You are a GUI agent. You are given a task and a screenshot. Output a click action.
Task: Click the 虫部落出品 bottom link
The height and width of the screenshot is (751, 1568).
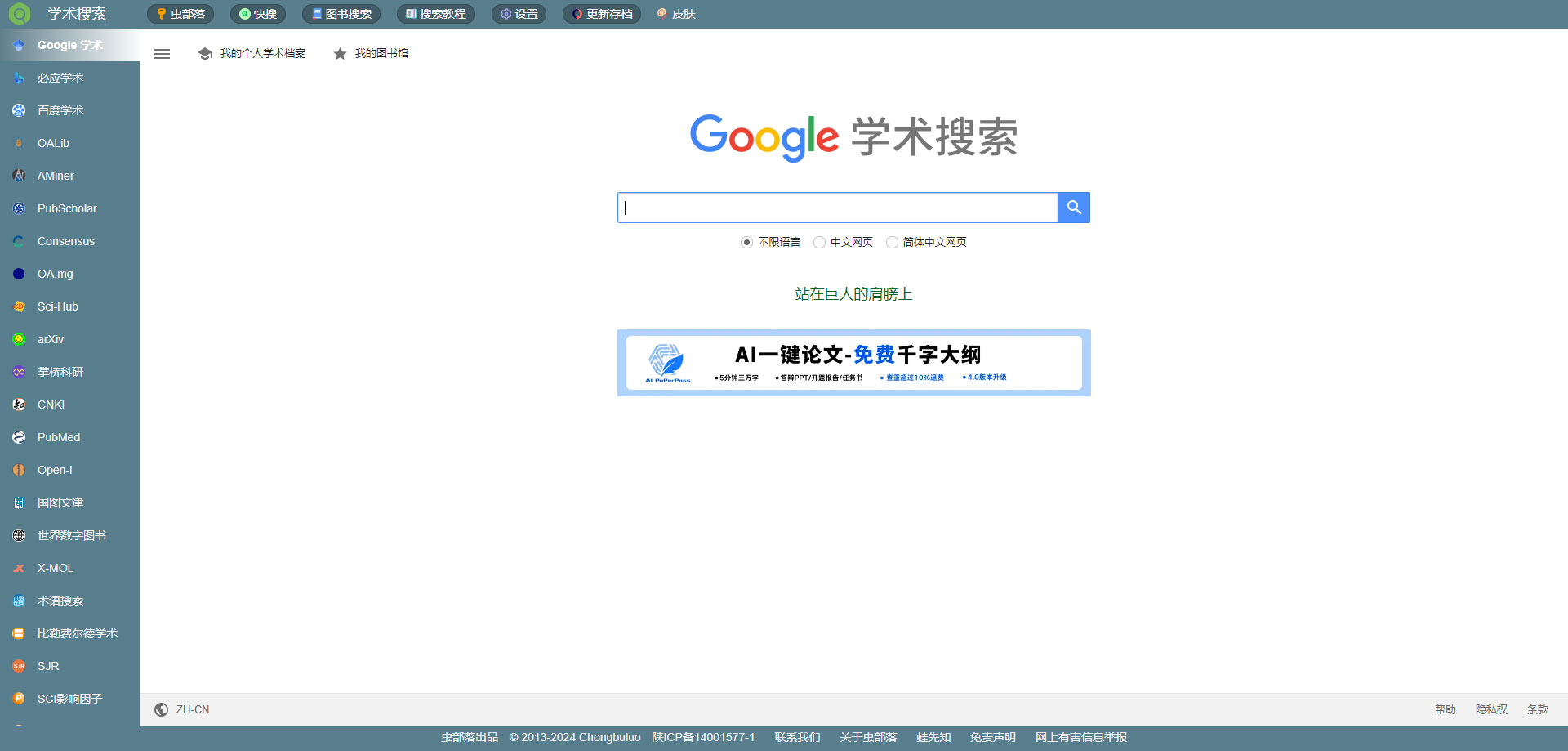[470, 737]
